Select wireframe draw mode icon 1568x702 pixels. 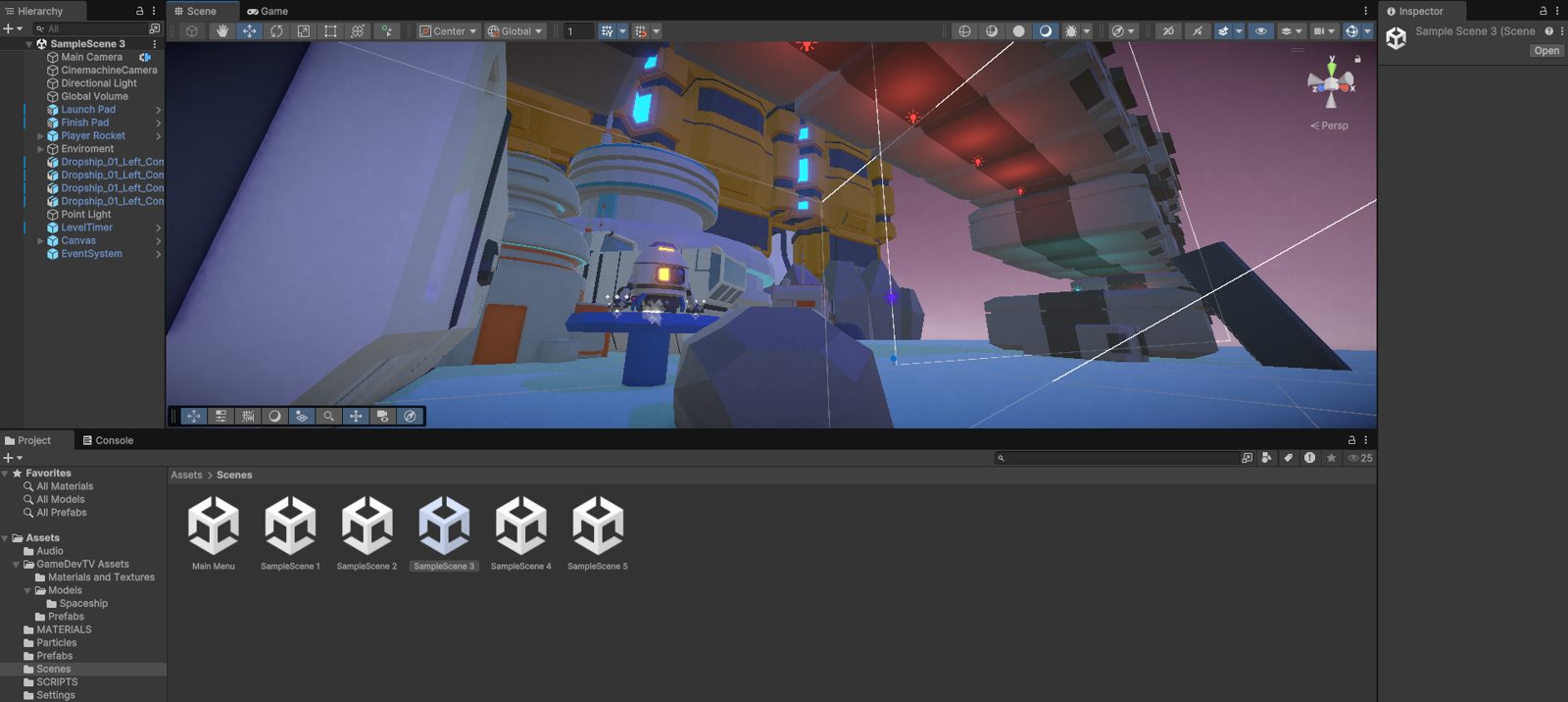pyautogui.click(x=964, y=31)
